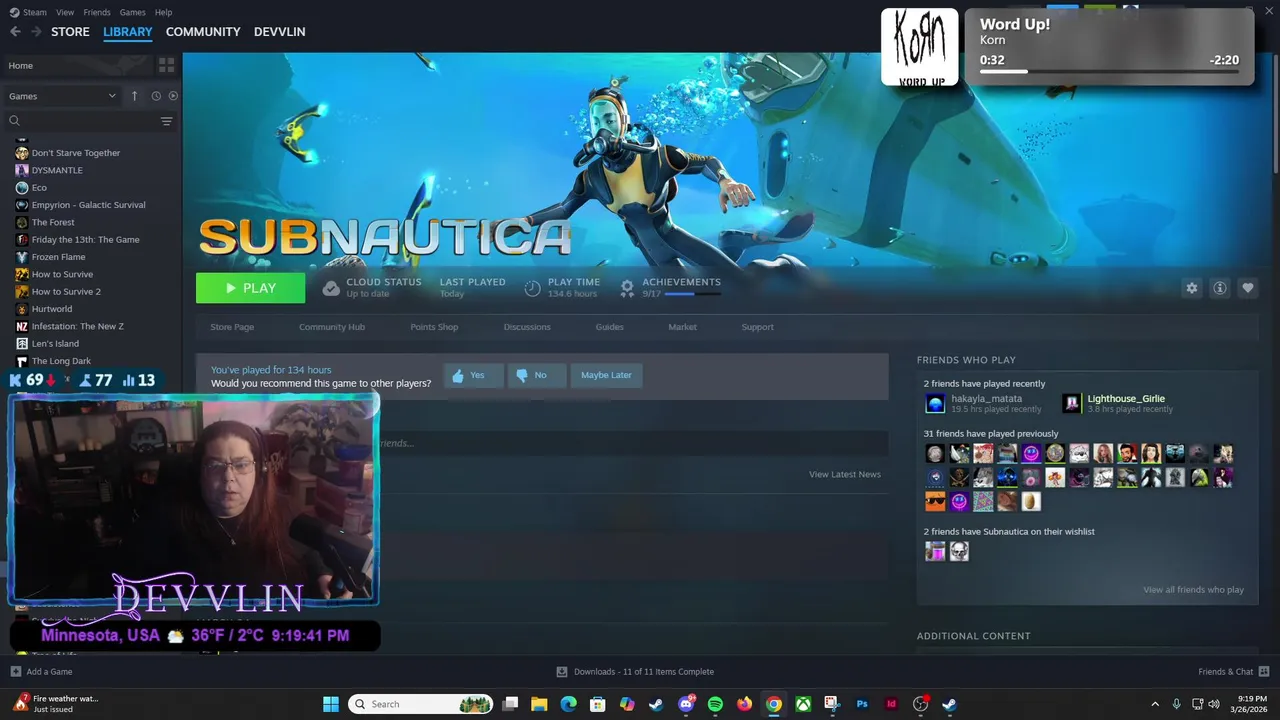
Task: Open the Help menu
Action: click(x=163, y=12)
